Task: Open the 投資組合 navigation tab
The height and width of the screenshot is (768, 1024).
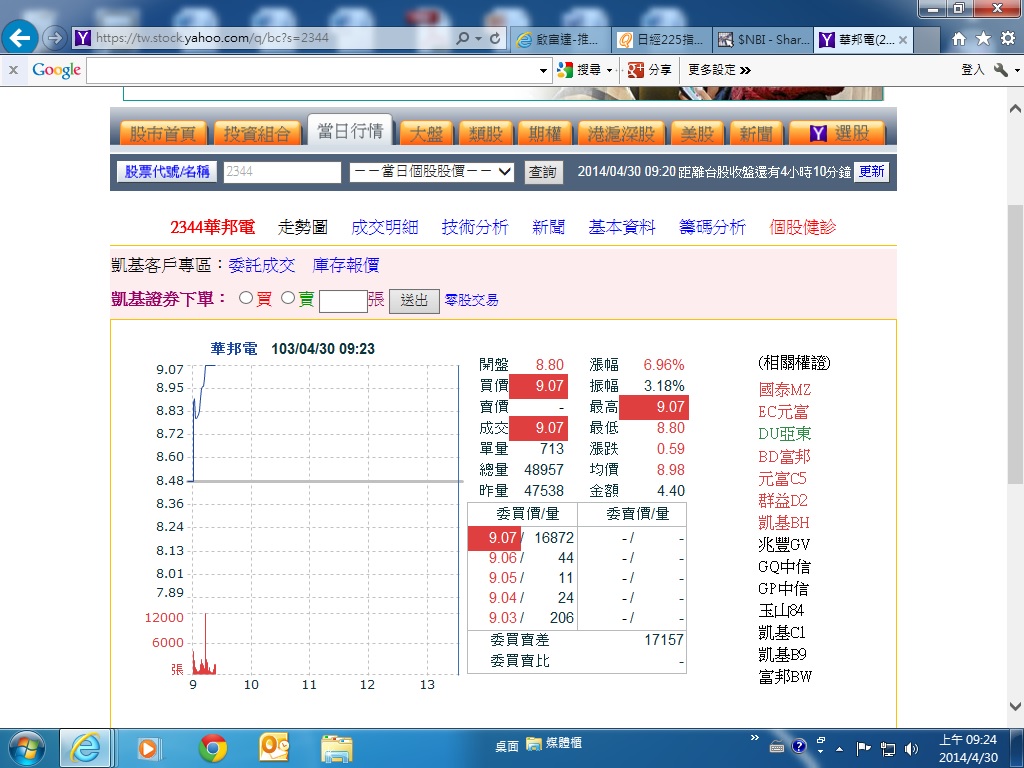Action: coord(257,134)
